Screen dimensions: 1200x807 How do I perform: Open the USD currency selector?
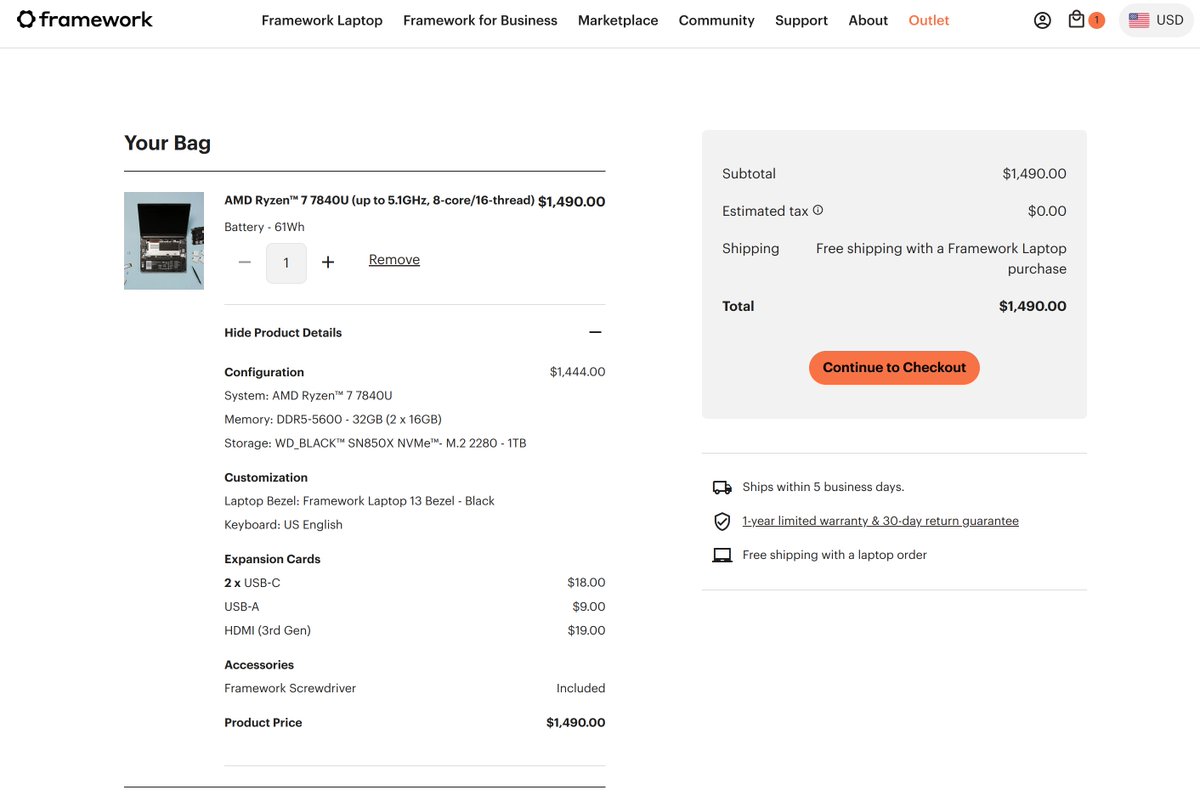(x=1156, y=20)
